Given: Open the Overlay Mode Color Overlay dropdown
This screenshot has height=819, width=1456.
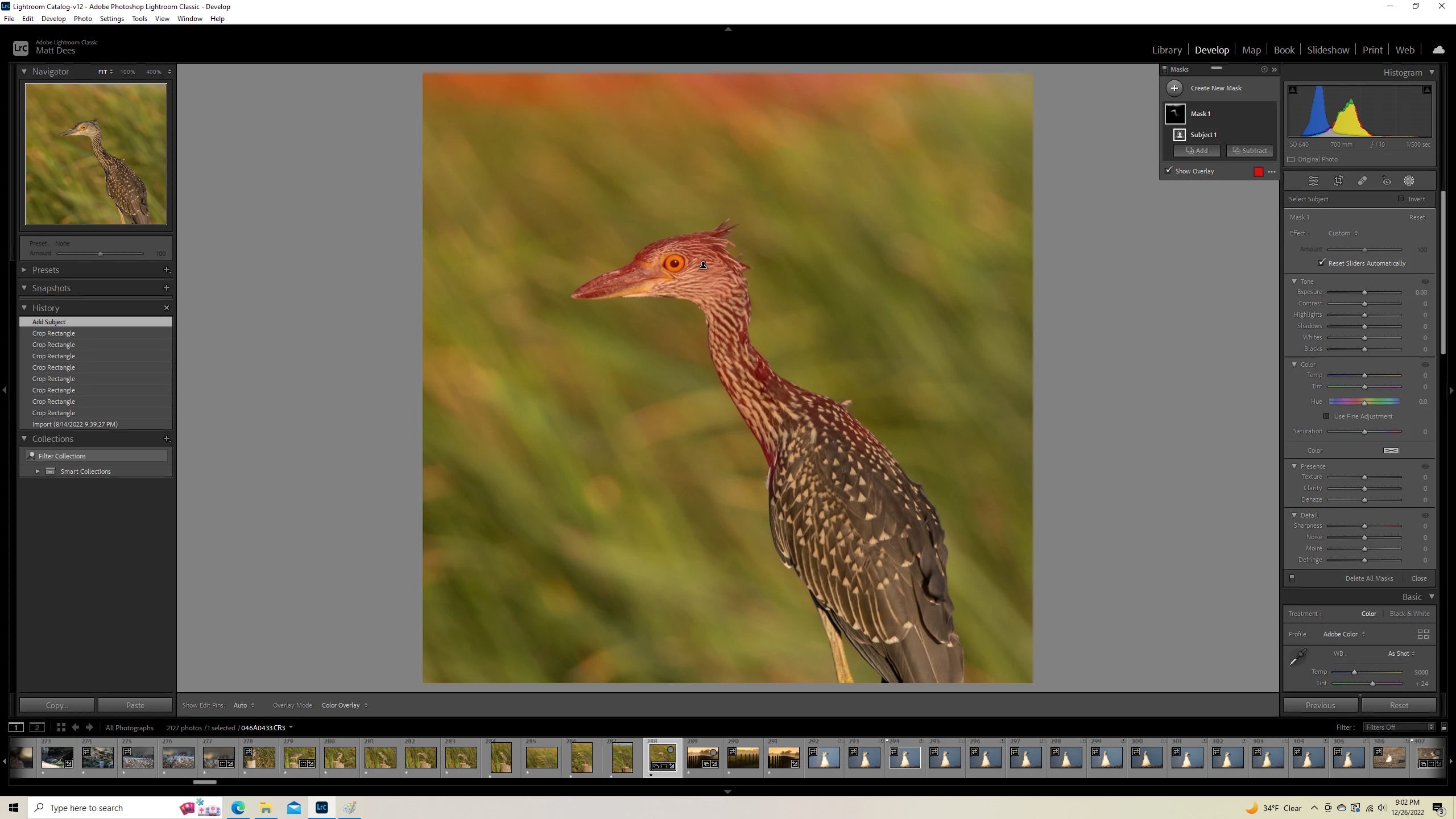Looking at the screenshot, I should point(344,705).
